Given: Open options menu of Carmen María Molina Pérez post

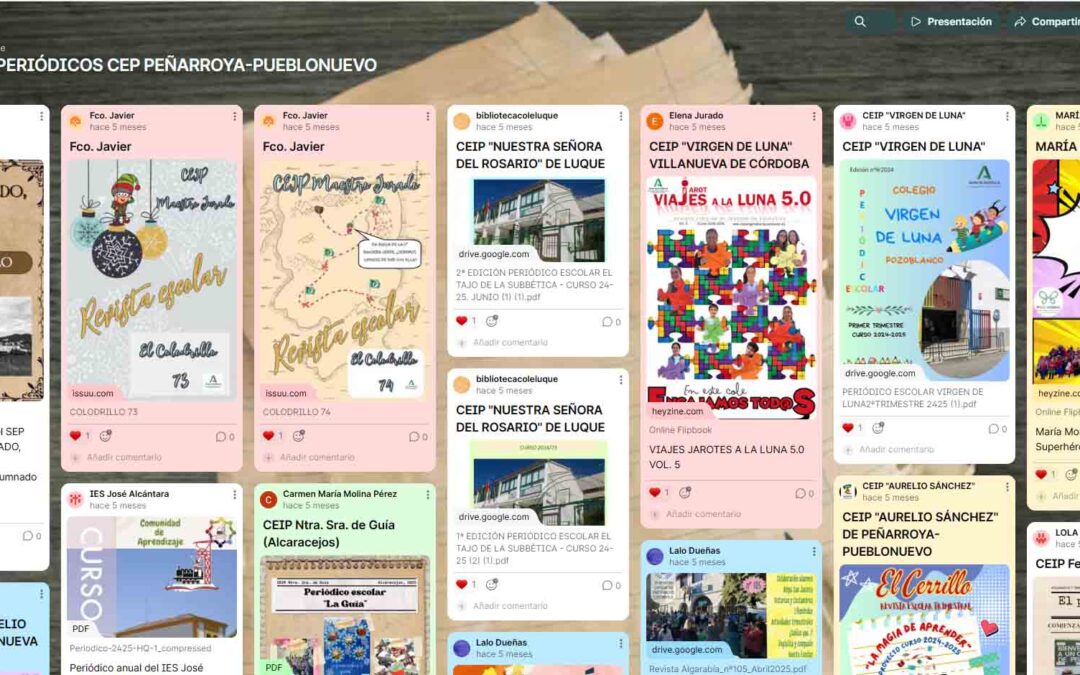Looking at the screenshot, I should pyautogui.click(x=428, y=495).
